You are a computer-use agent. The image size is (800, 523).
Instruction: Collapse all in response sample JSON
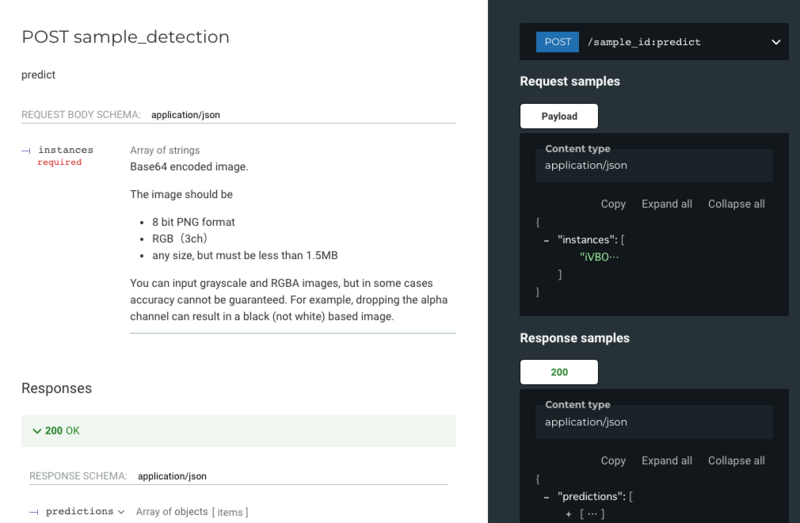pyautogui.click(x=736, y=461)
